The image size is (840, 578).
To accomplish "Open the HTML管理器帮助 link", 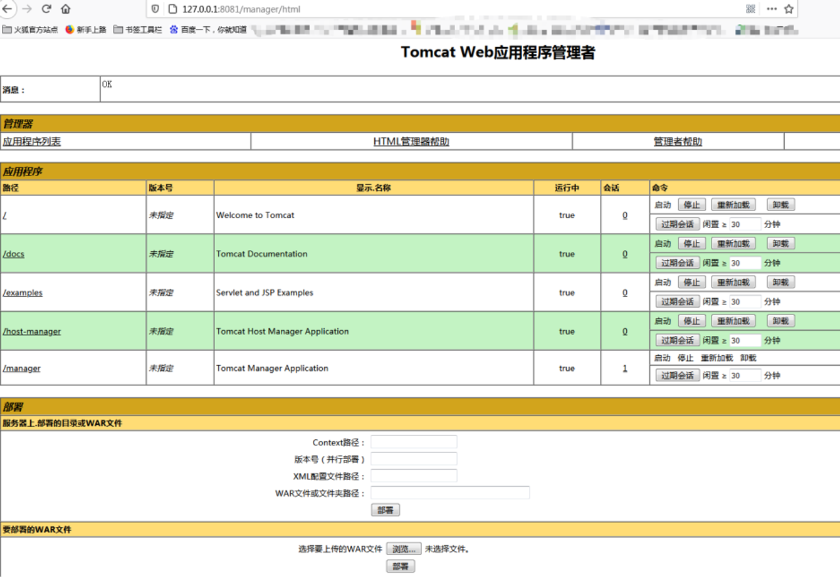I will point(411,141).
